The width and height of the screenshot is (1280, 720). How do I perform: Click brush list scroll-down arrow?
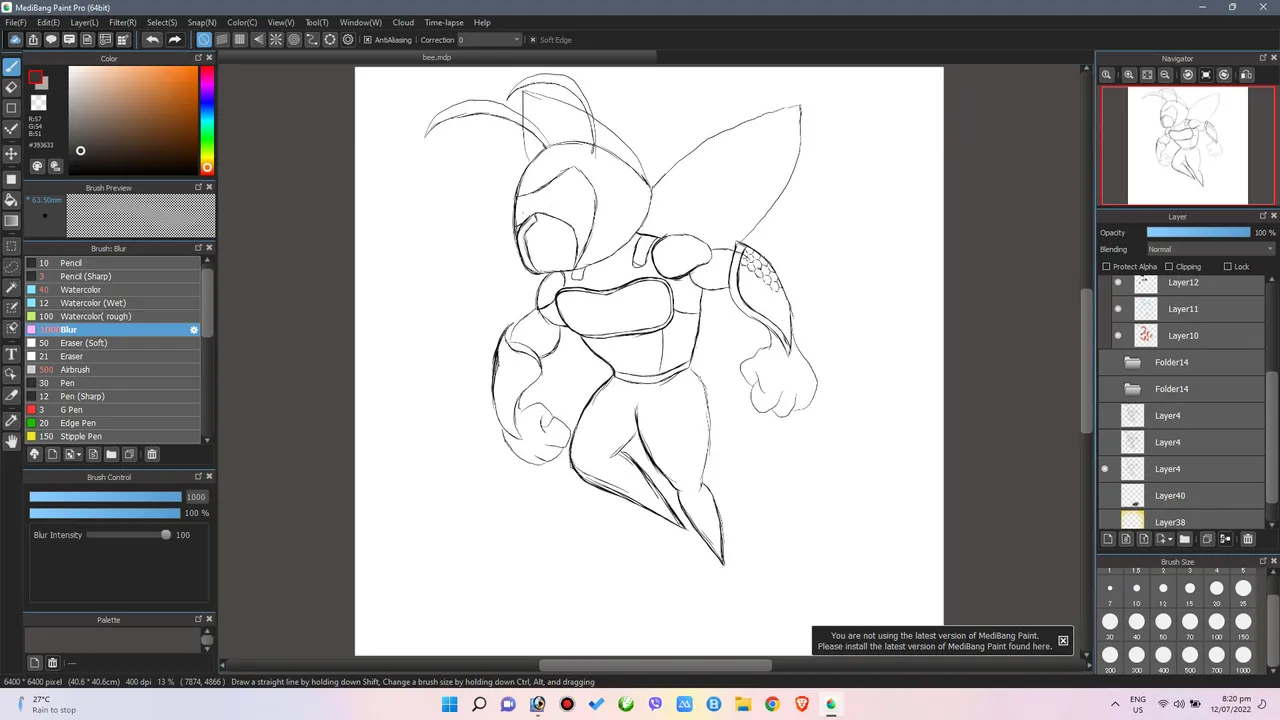pos(207,440)
